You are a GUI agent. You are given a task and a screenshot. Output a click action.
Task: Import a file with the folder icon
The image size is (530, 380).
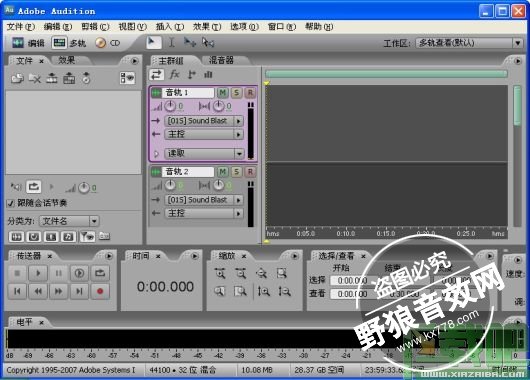(17, 78)
